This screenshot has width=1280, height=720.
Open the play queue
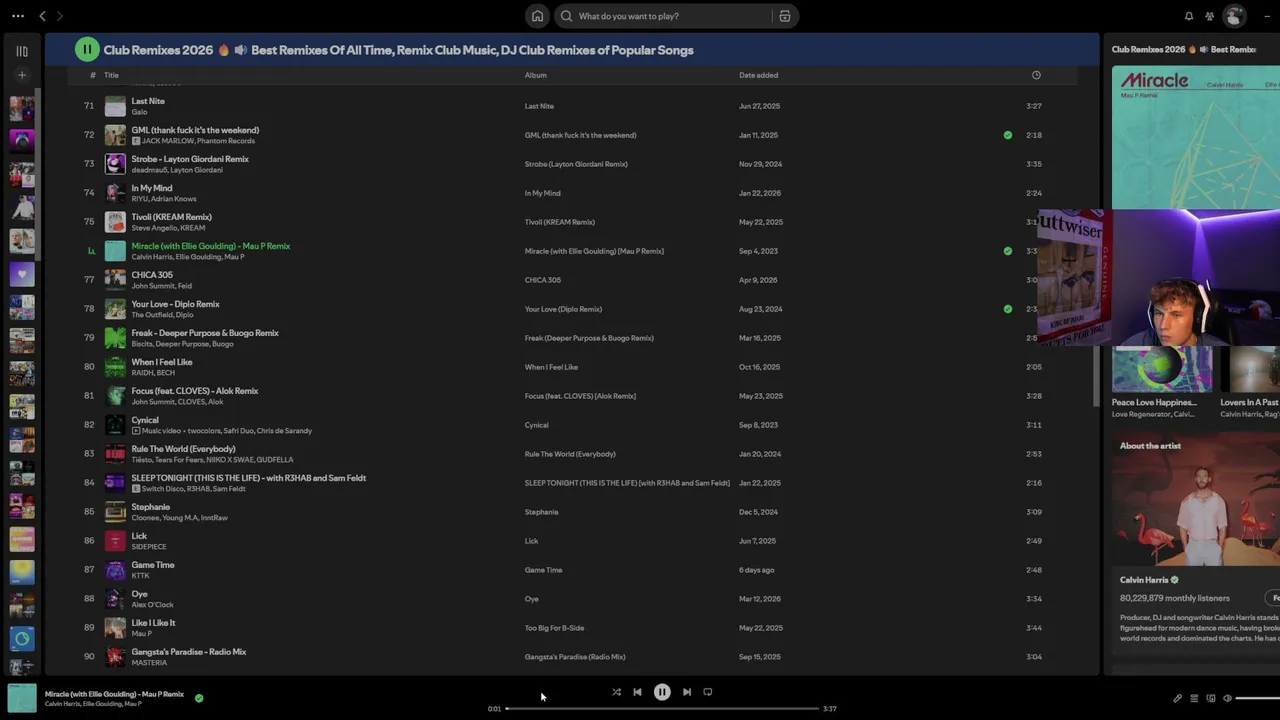coord(1194,698)
